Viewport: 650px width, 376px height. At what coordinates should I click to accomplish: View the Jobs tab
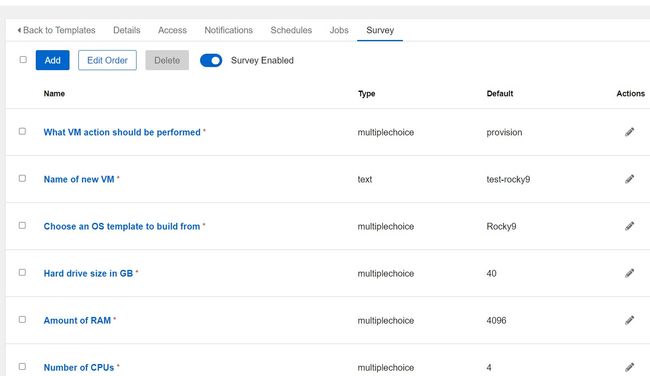(x=339, y=30)
